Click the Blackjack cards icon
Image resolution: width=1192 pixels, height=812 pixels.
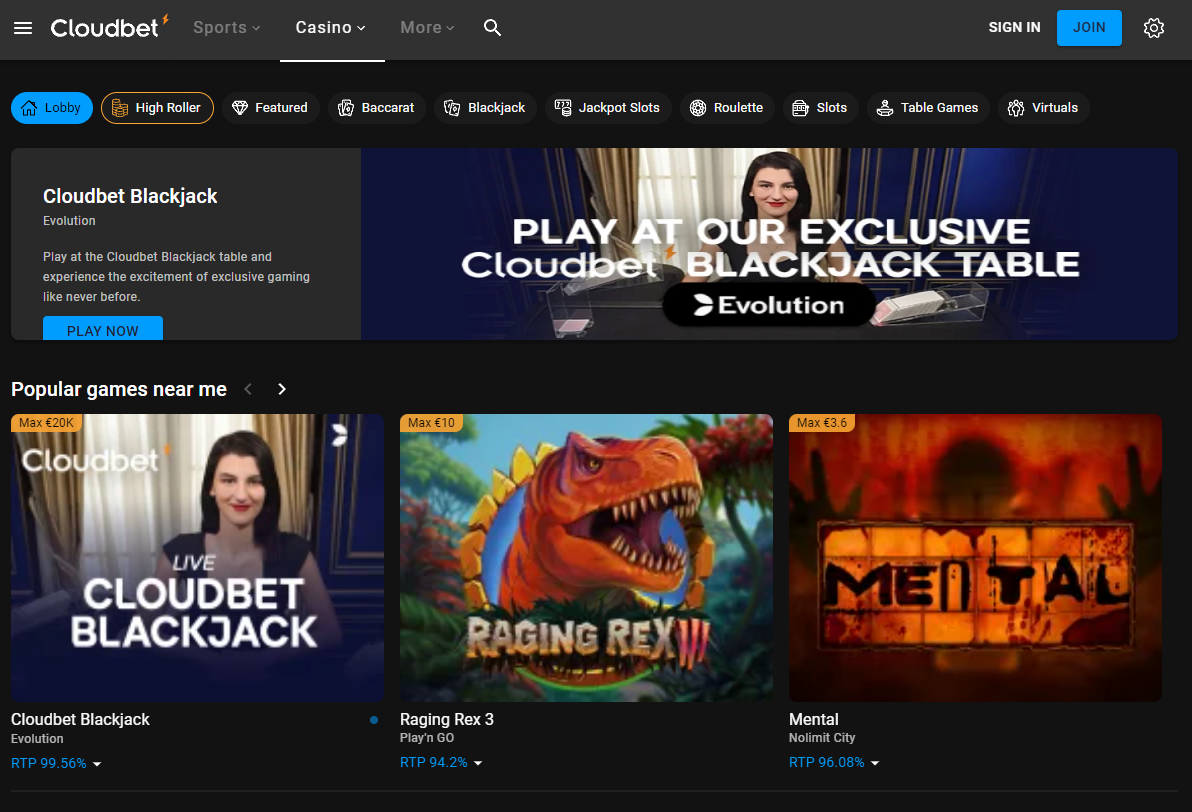pos(452,108)
